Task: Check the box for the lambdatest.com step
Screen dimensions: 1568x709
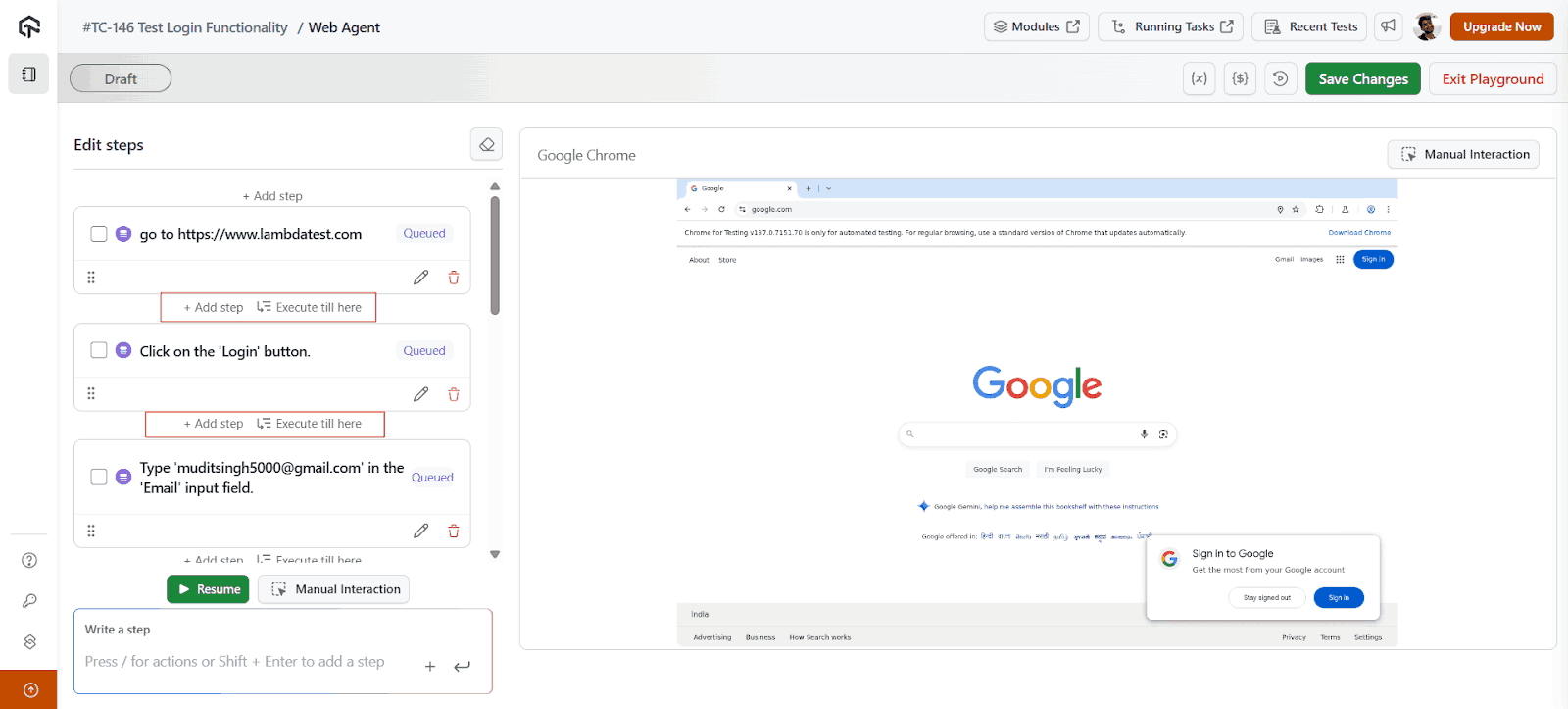Action: 99,233
